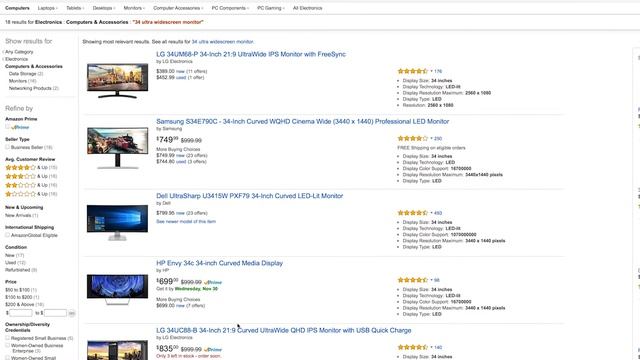
Task: Open the 176 reviews count for LG 34UM68-P
Action: click(x=438, y=71)
